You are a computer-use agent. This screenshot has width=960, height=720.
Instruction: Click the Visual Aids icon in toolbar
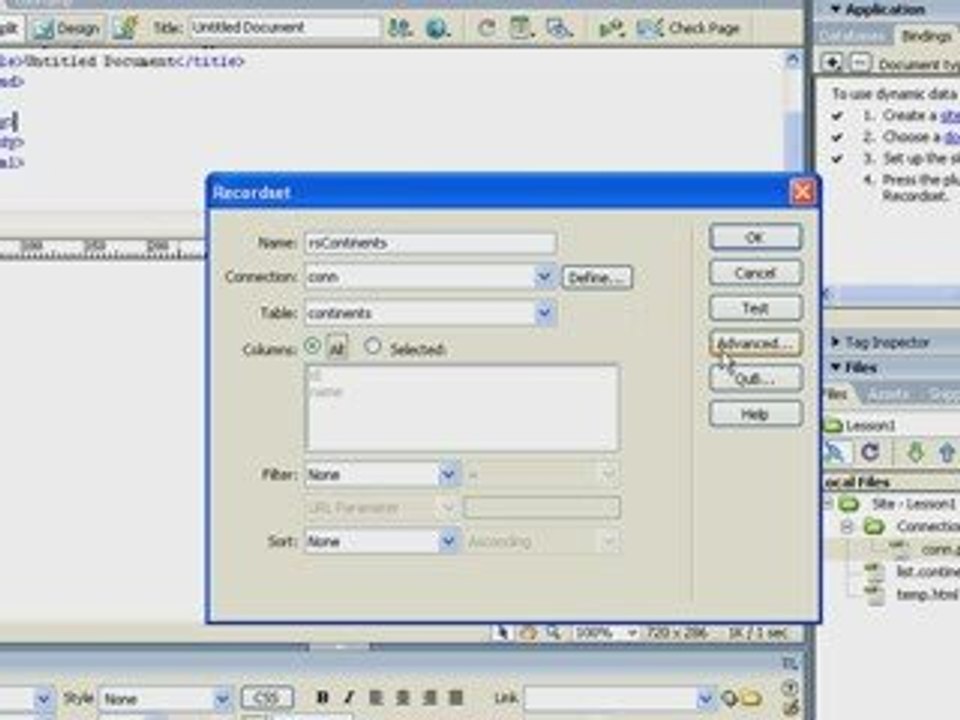coord(560,28)
